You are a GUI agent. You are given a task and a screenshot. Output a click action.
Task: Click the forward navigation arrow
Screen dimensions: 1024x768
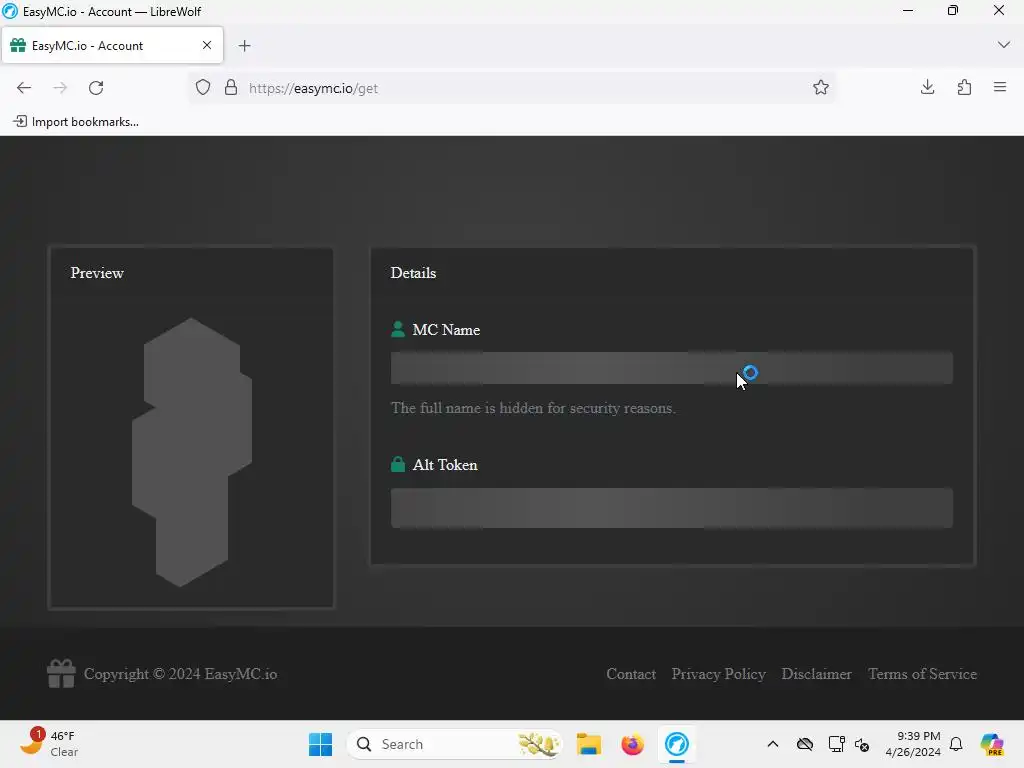pyautogui.click(x=60, y=88)
